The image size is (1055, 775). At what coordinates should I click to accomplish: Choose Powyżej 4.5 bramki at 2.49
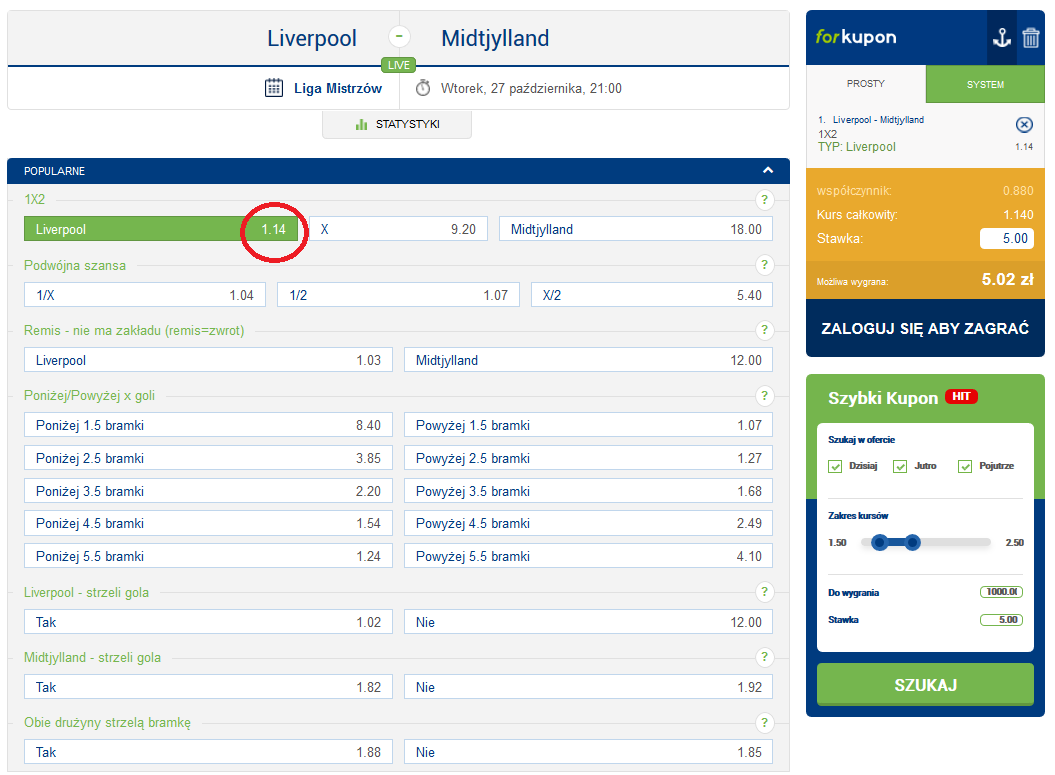coord(588,523)
